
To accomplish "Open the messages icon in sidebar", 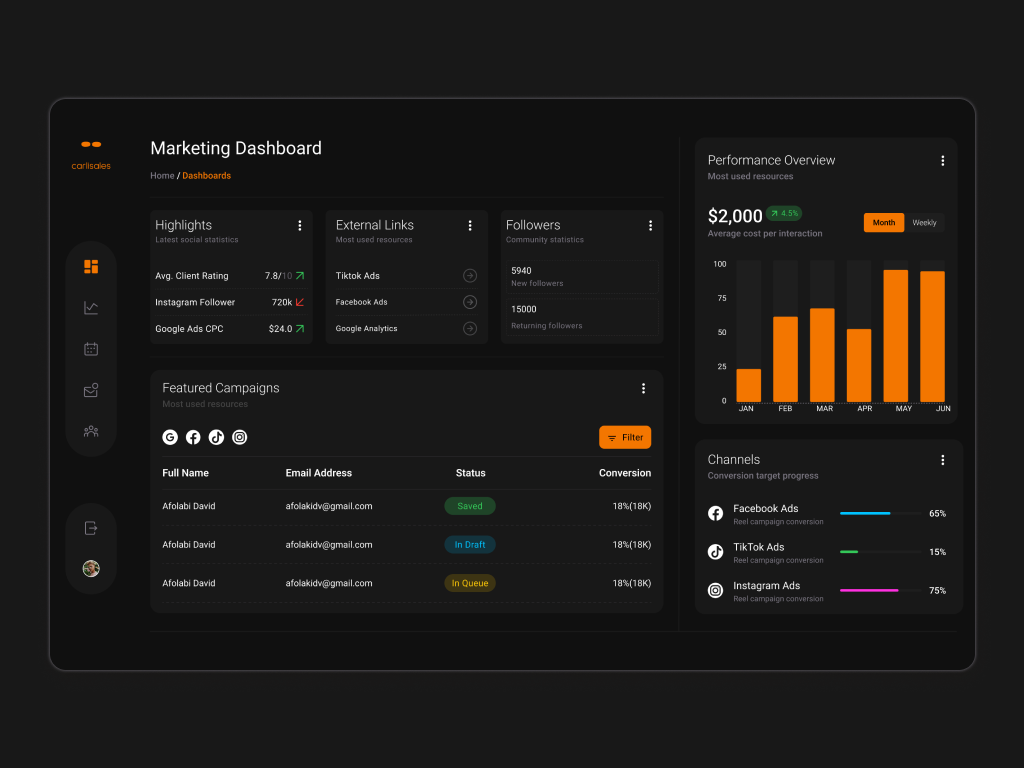I will point(91,389).
